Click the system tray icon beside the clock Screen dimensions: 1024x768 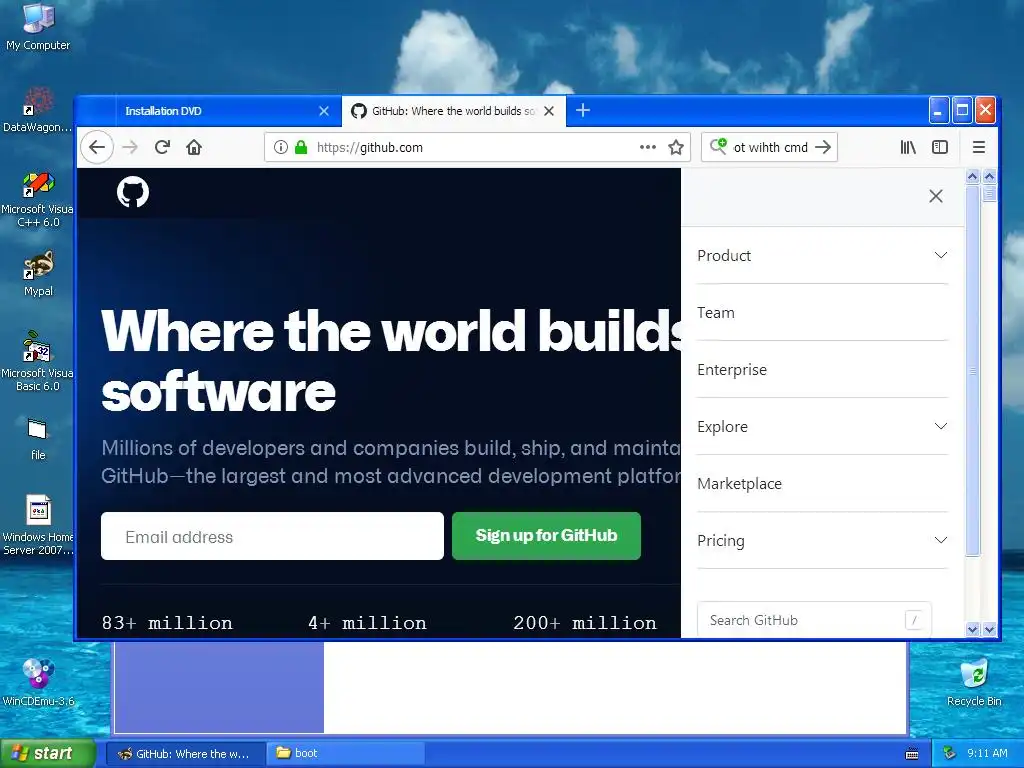pos(949,754)
